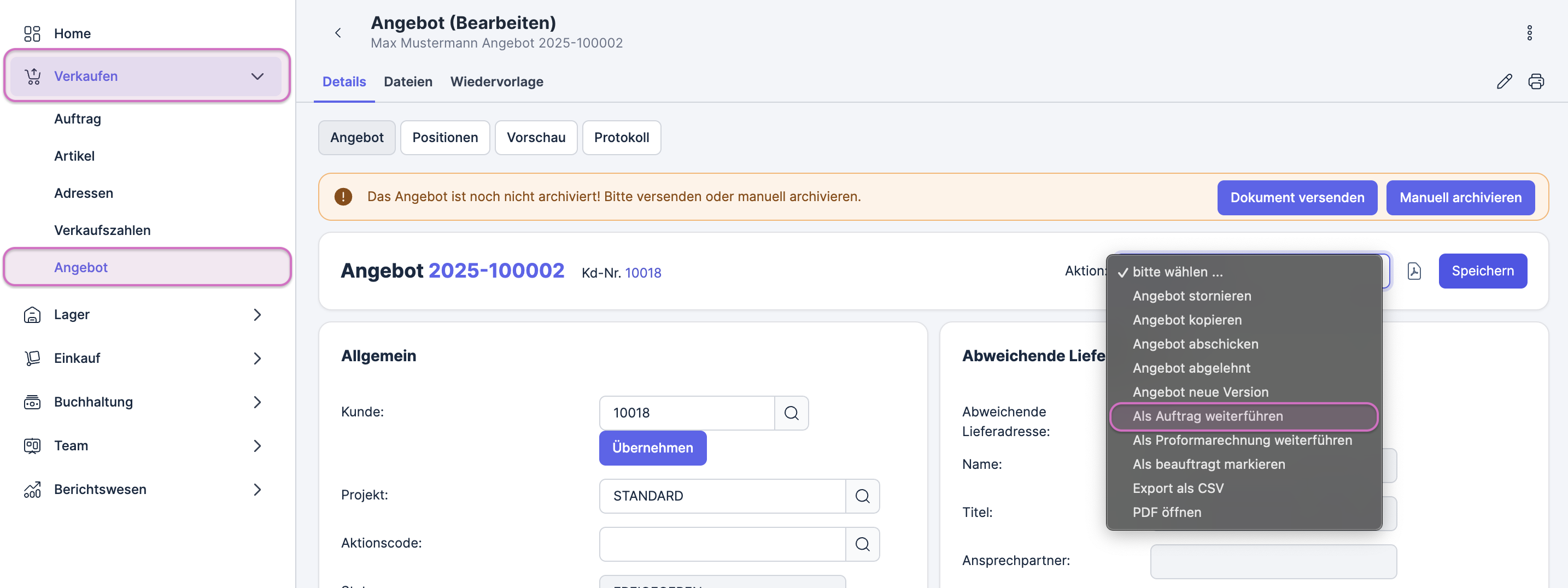Open the PDF document icon beside Speichern
This screenshot has width=1568, height=588.
coord(1413,272)
